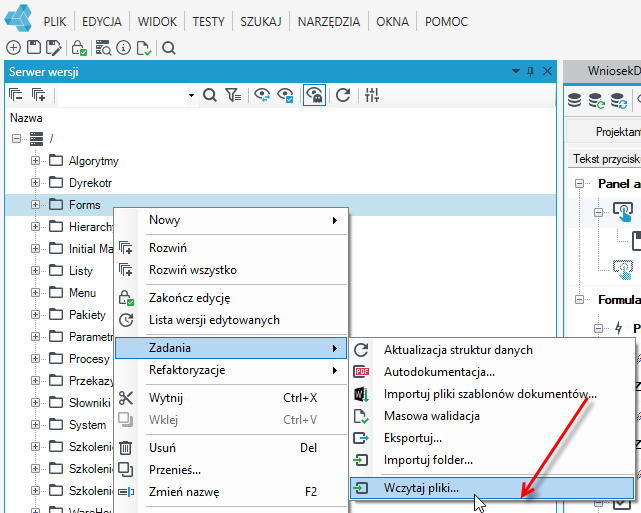Open the TESTY menu
Viewport: 641px width, 513px height.
208,21
